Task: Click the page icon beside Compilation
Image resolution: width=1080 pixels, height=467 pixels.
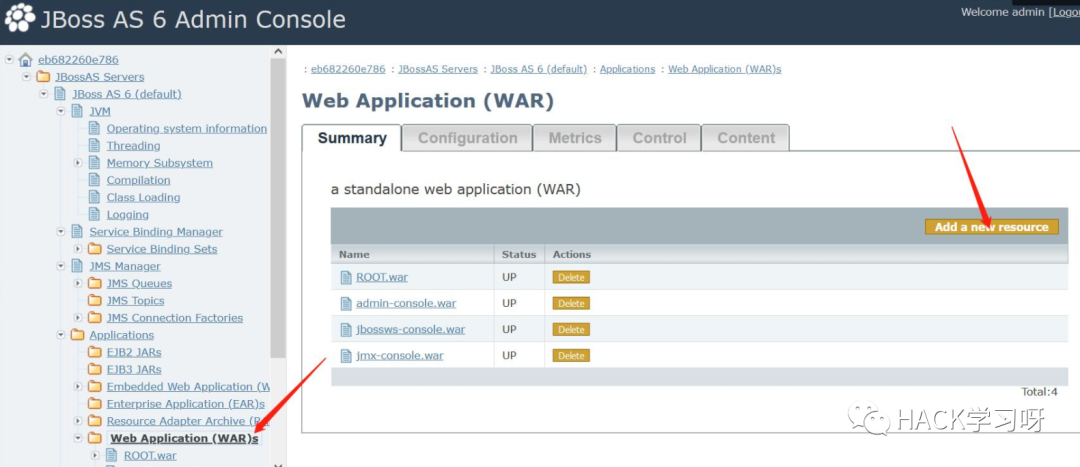Action: 94,180
